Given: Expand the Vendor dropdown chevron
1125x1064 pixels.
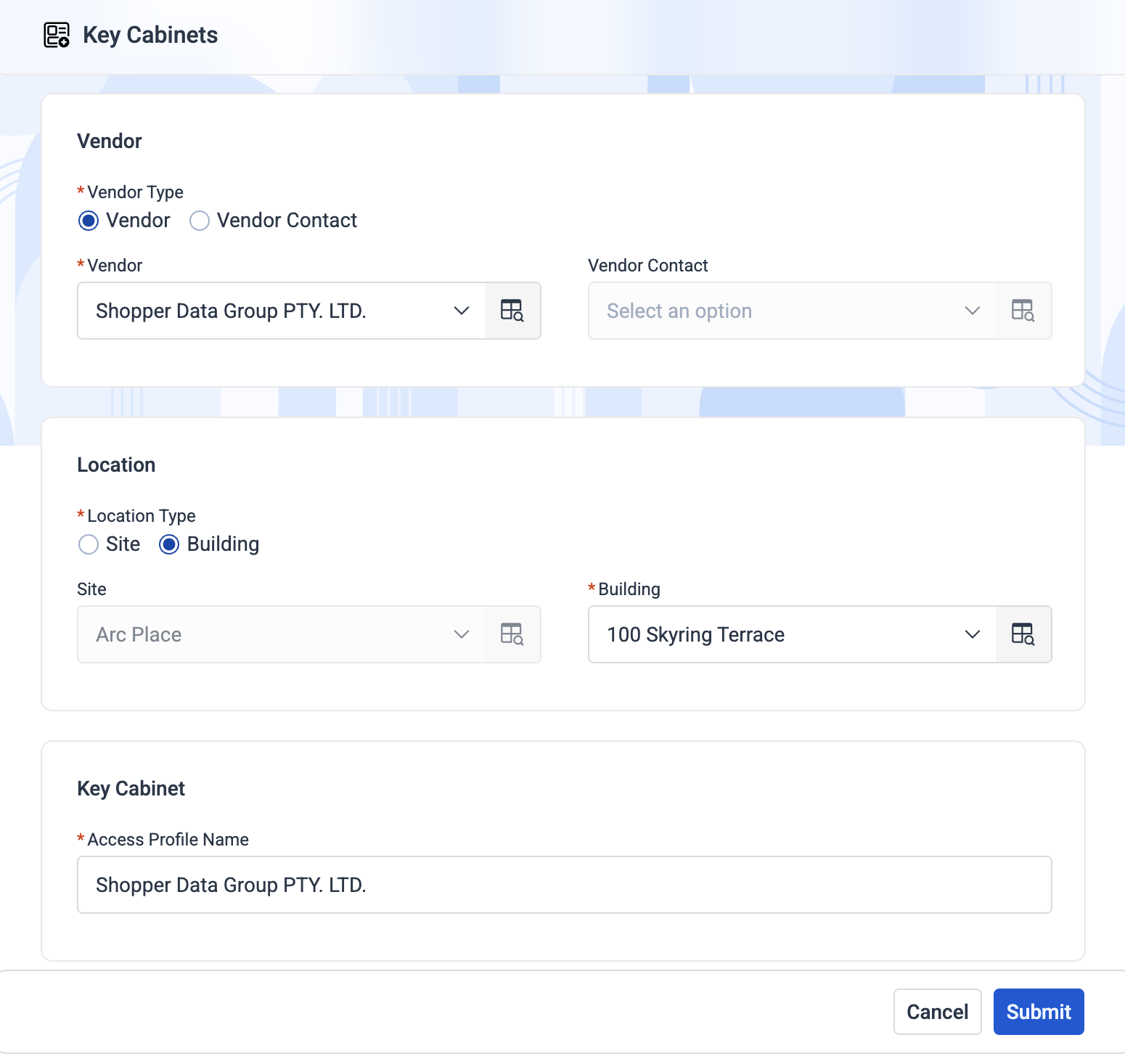Looking at the screenshot, I should 462,311.
